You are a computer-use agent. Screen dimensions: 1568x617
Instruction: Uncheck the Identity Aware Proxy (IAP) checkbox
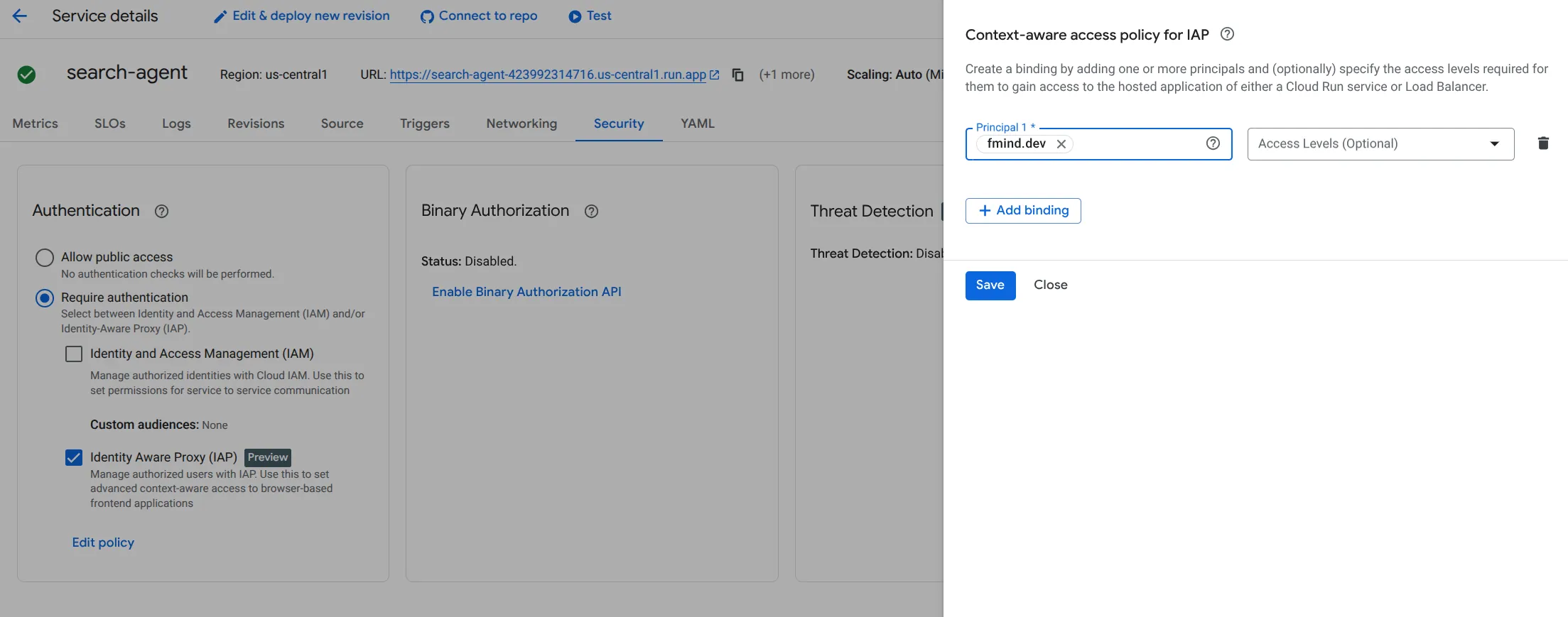click(x=74, y=457)
